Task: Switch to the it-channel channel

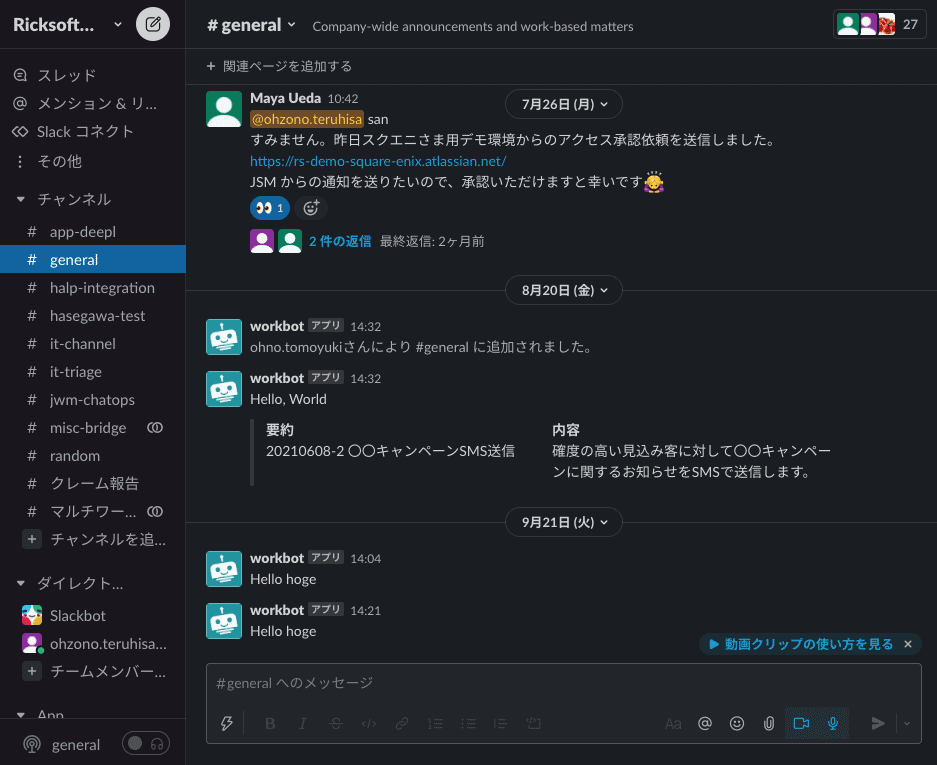Action: point(93,344)
